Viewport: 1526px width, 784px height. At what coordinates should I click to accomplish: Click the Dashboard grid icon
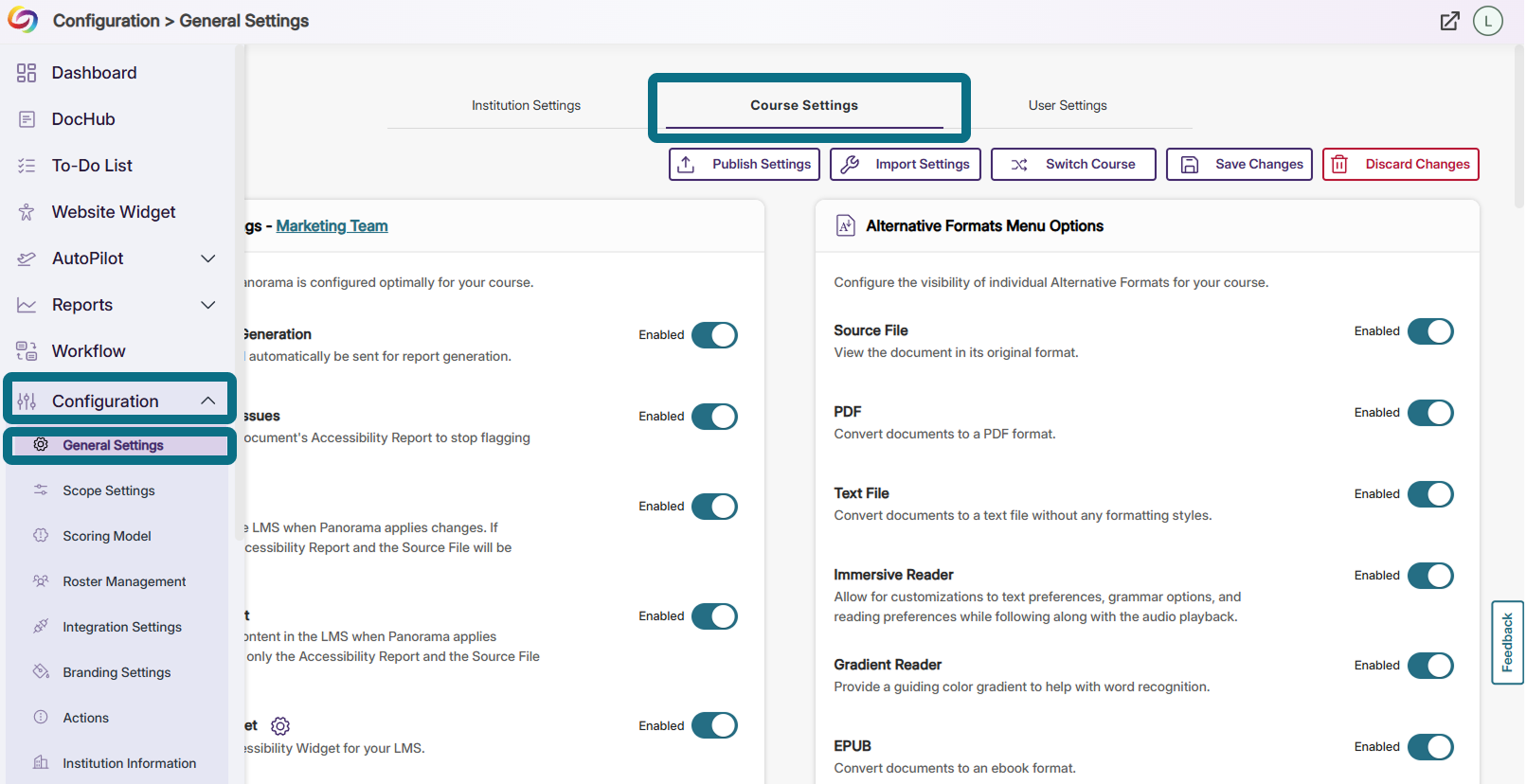click(x=27, y=73)
